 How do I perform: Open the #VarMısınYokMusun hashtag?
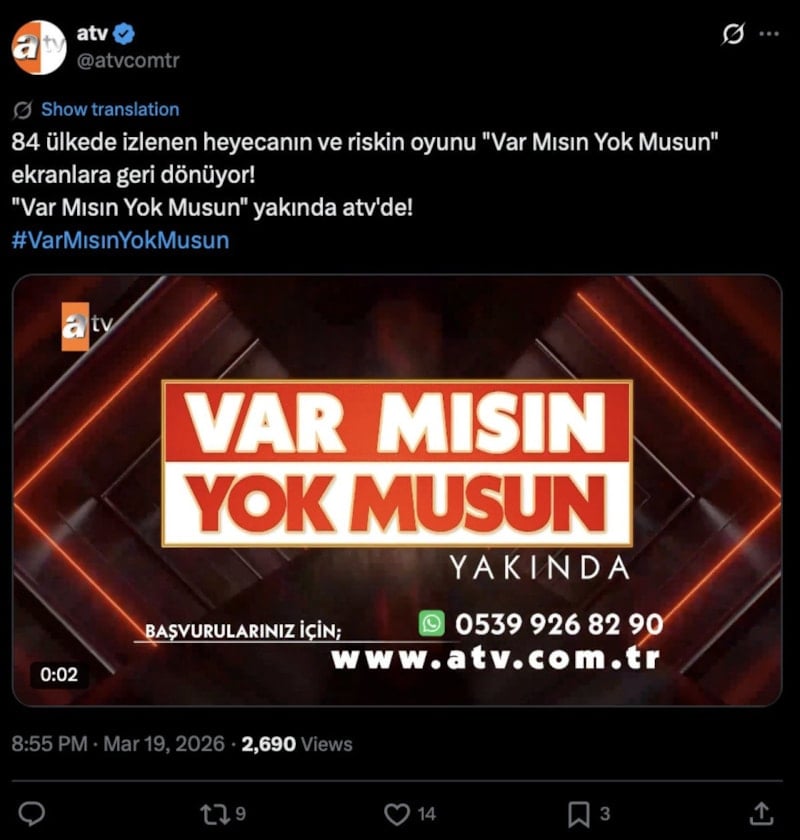(x=121, y=240)
